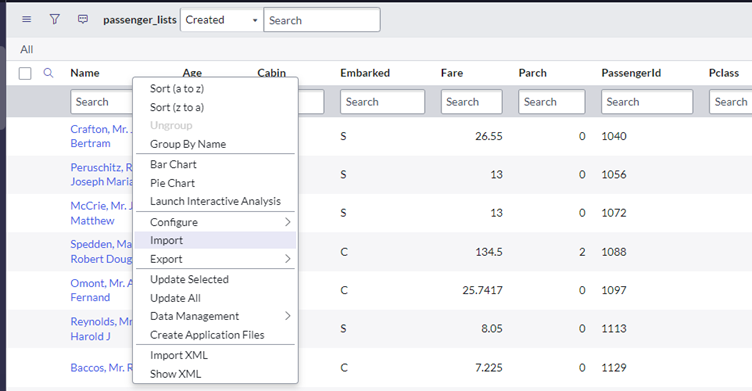Click the fare value 8.05
This screenshot has width=752, height=391.
click(x=492, y=329)
